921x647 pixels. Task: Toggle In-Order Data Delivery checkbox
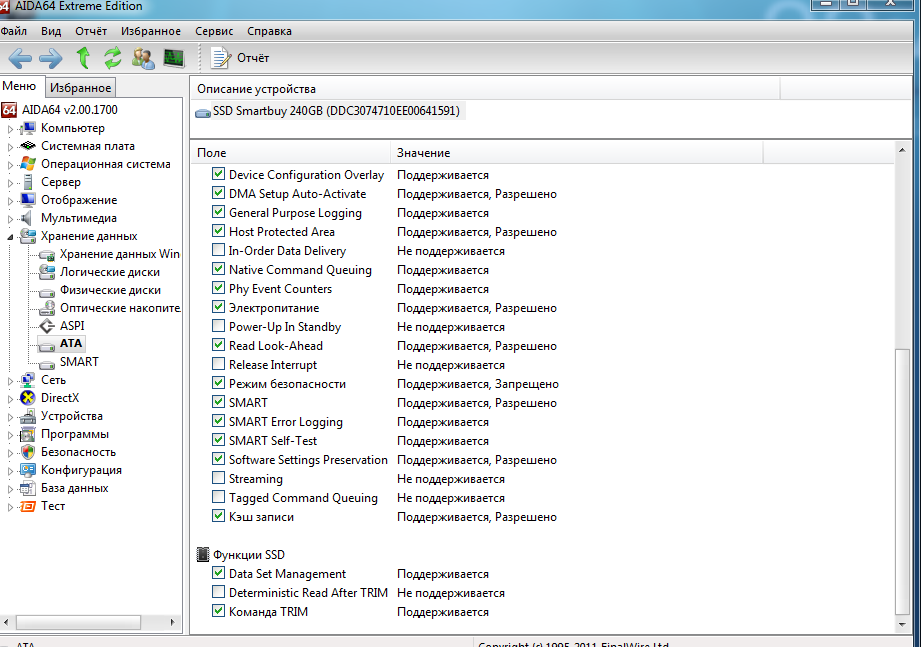(219, 250)
